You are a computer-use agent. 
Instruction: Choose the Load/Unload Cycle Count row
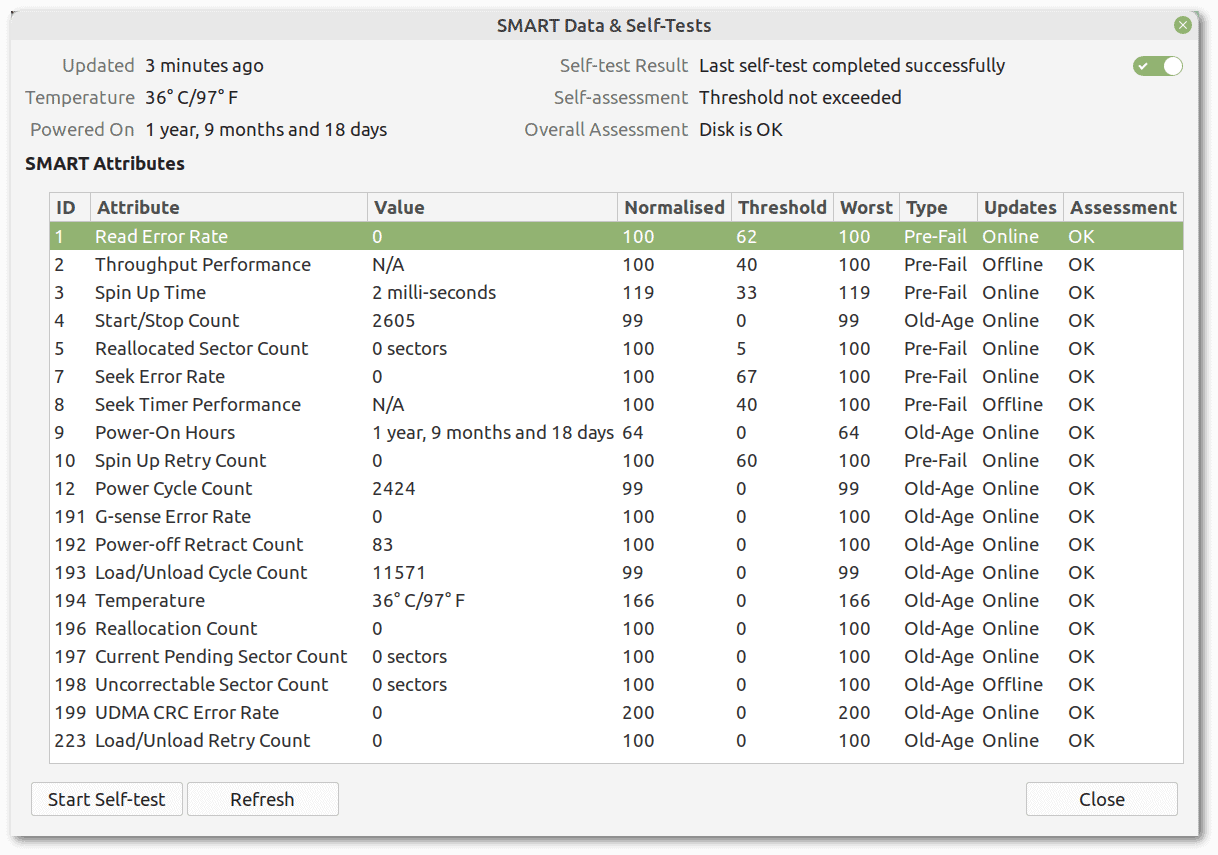[x=201, y=573]
